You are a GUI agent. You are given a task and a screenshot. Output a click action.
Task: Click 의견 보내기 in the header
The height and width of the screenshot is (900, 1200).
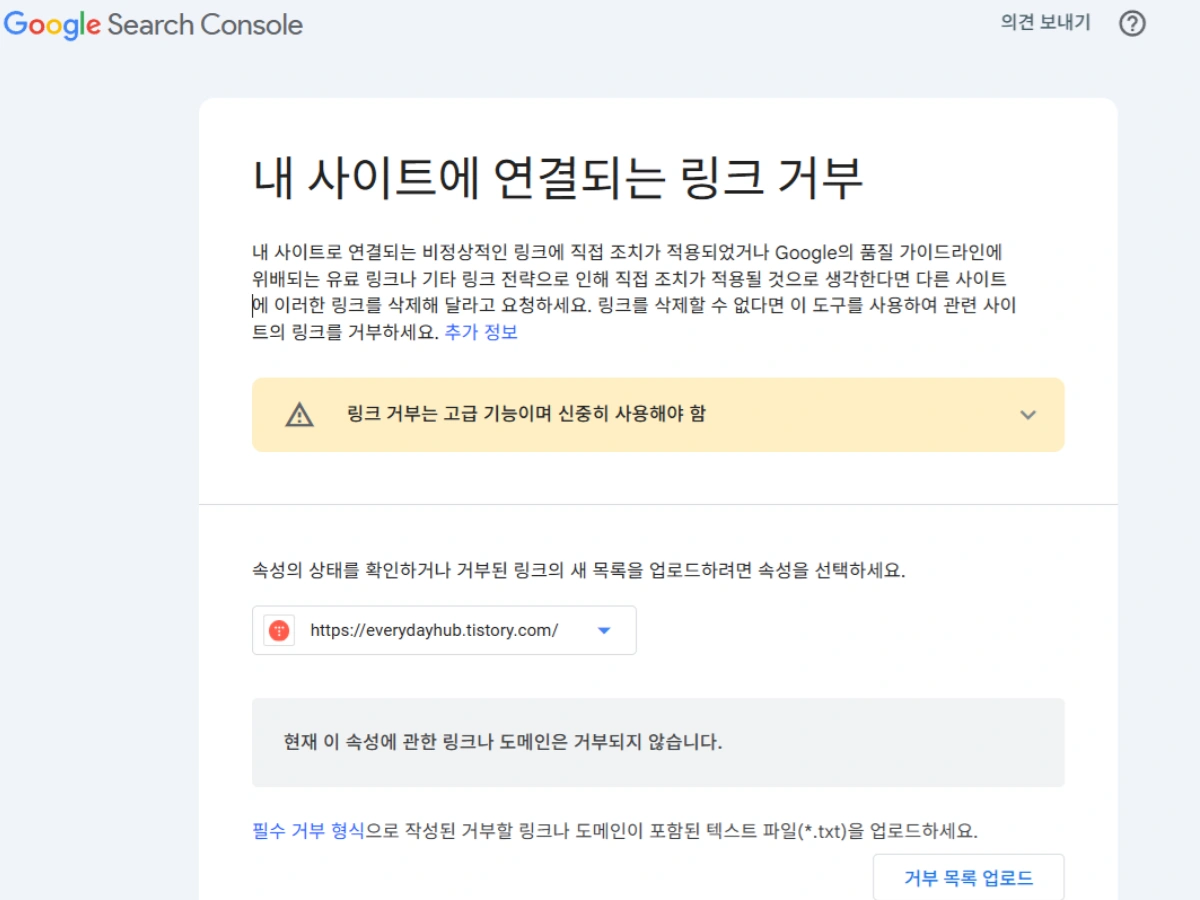click(x=1046, y=23)
